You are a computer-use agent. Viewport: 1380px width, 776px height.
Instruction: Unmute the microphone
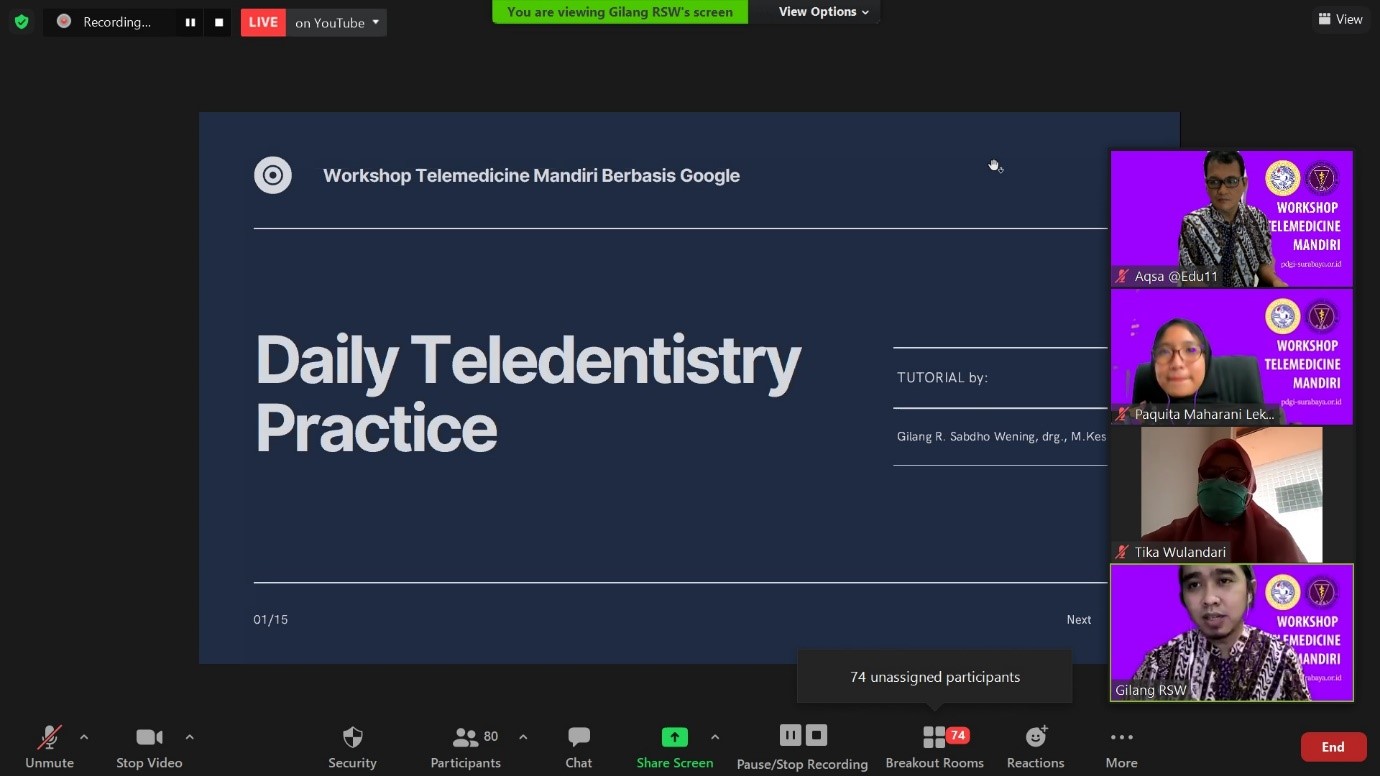coord(50,746)
